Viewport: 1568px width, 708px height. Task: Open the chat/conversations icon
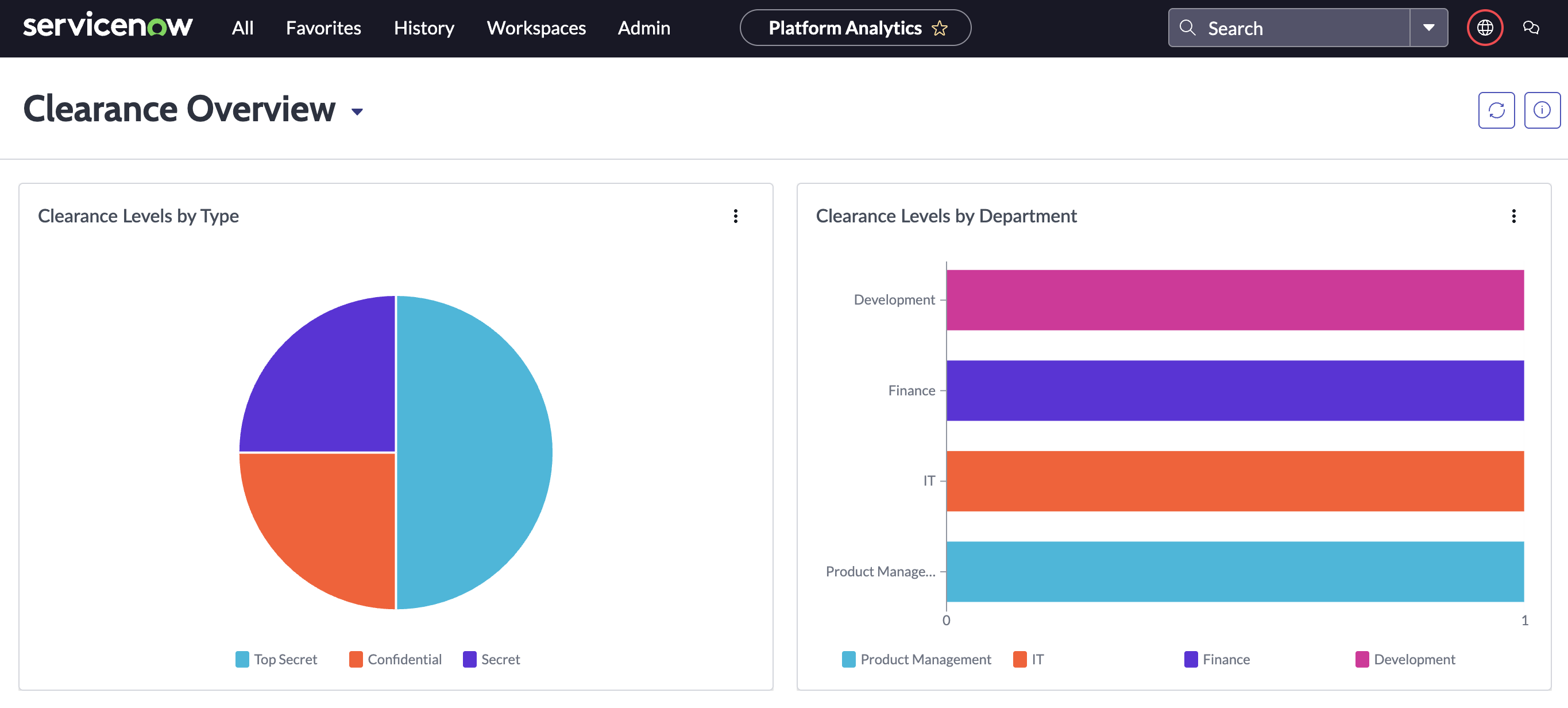(1532, 28)
